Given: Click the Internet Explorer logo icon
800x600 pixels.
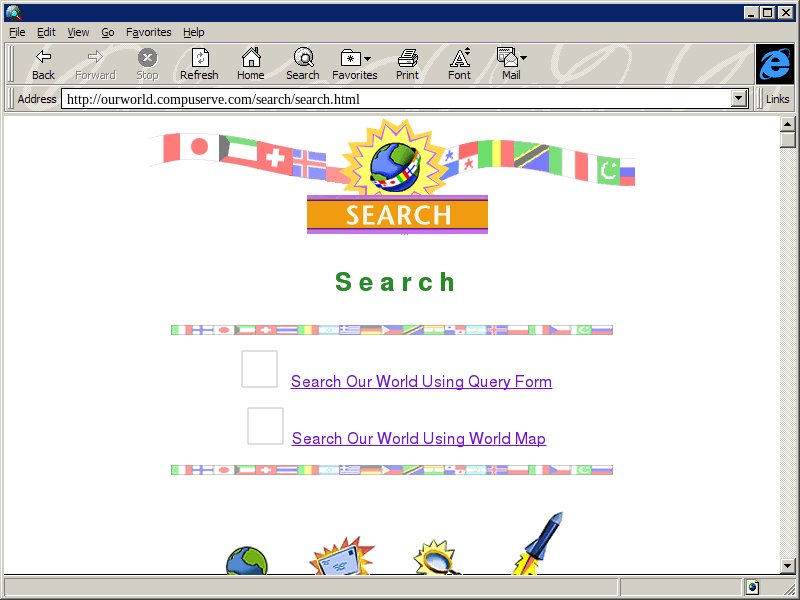Looking at the screenshot, I should pyautogui.click(x=774, y=64).
